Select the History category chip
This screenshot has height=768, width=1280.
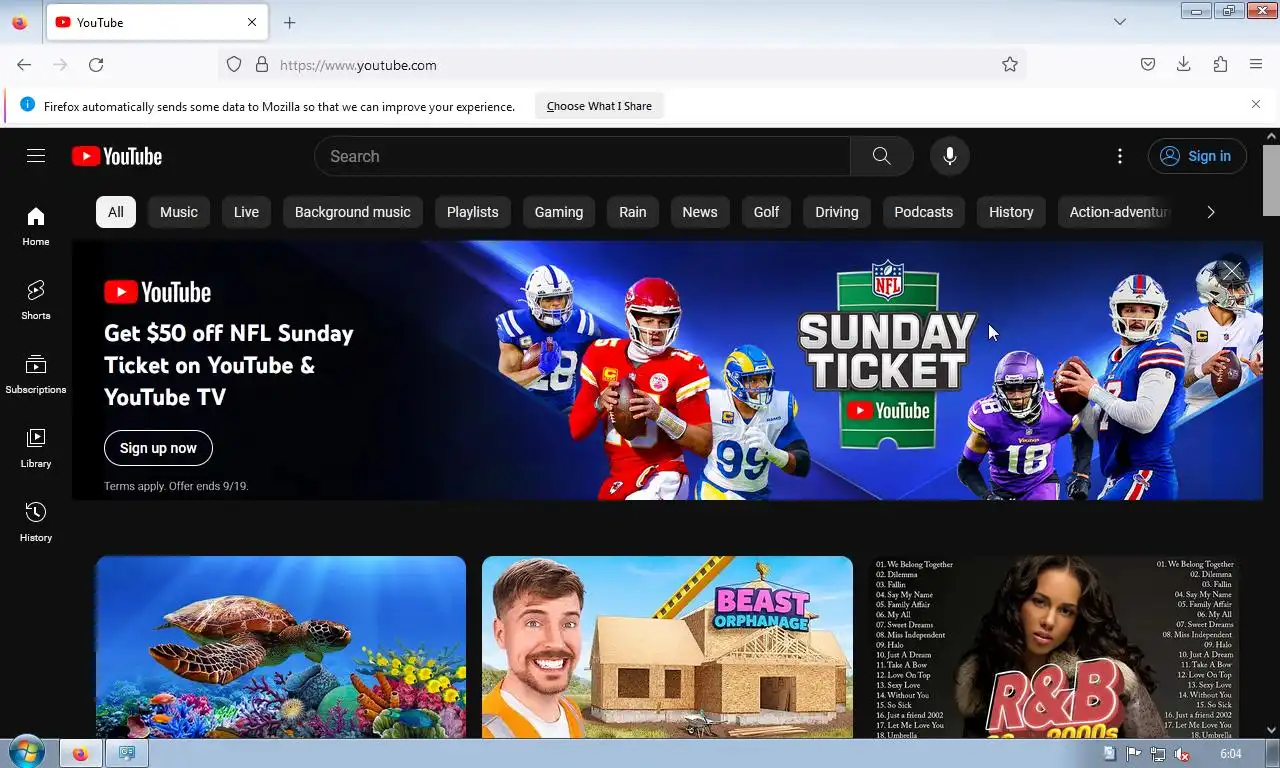coord(1011,212)
